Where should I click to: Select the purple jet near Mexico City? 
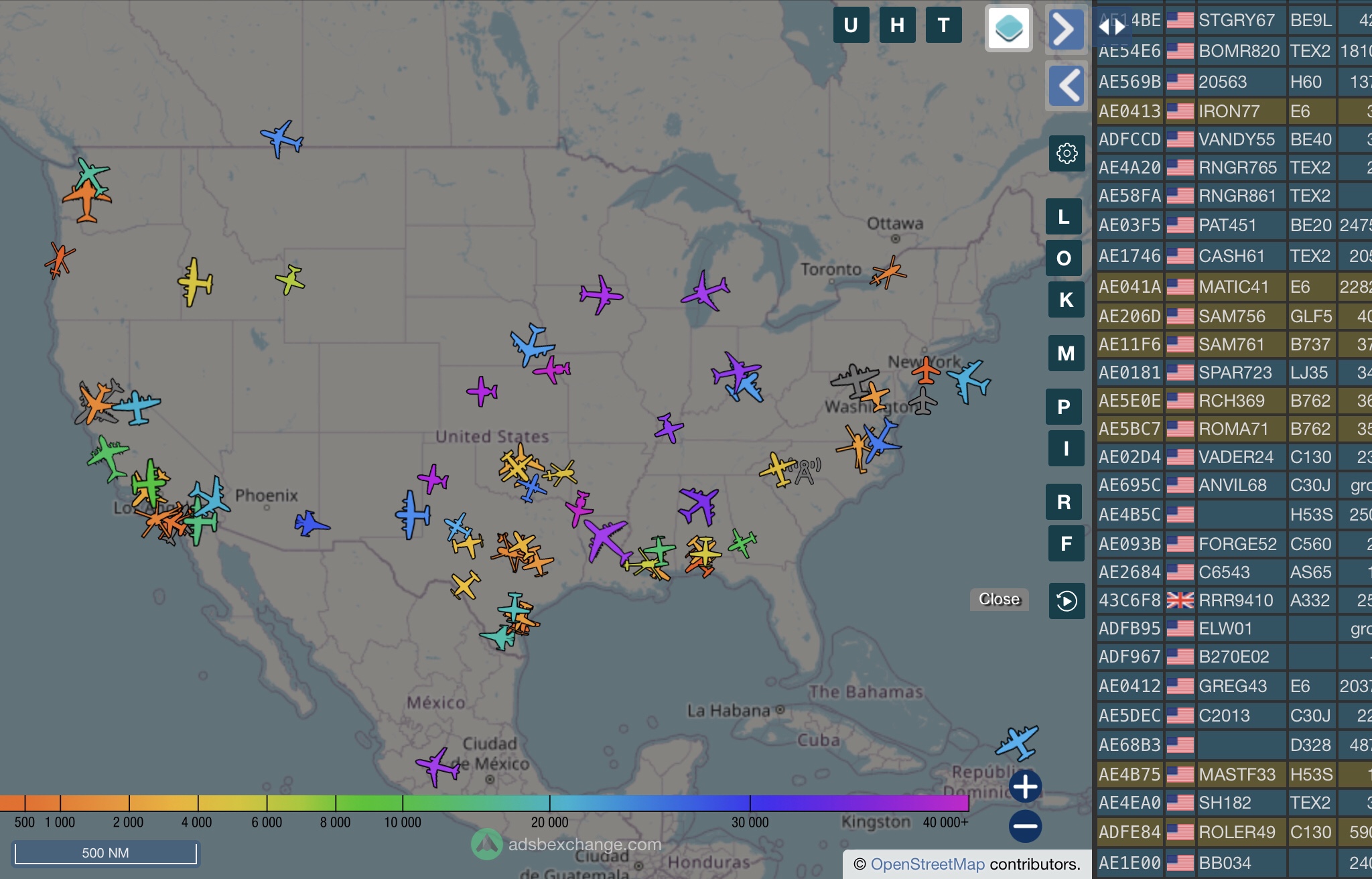[437, 766]
